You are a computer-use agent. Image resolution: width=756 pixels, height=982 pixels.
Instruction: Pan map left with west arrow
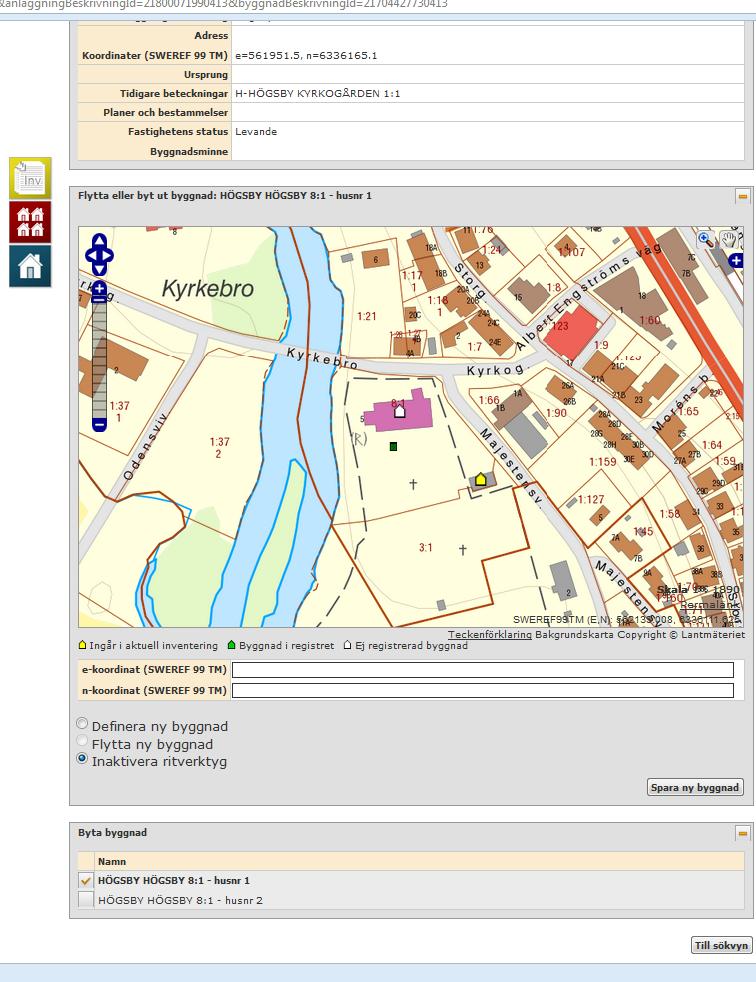(90, 256)
